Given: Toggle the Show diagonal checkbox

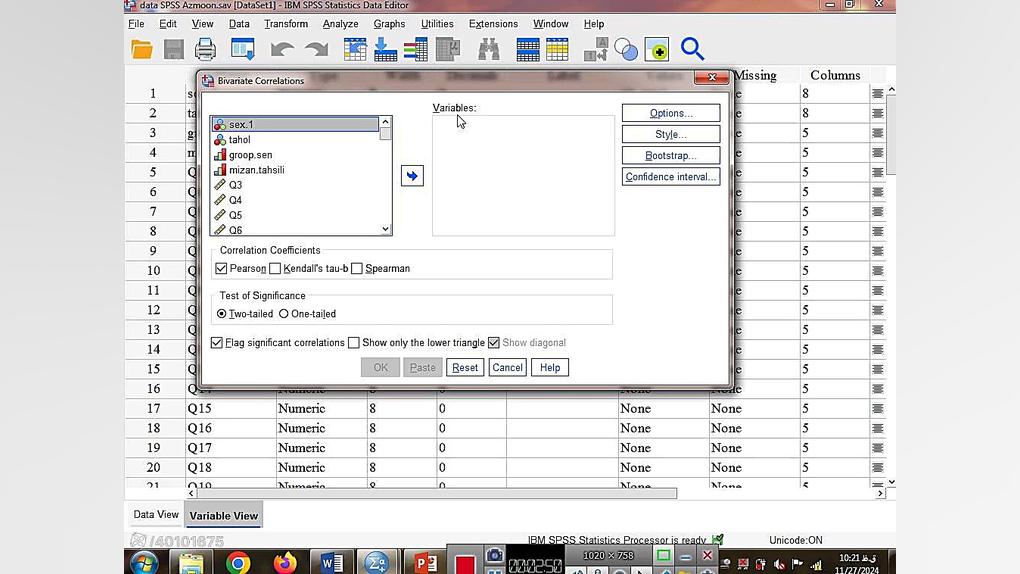Looking at the screenshot, I should [x=494, y=342].
